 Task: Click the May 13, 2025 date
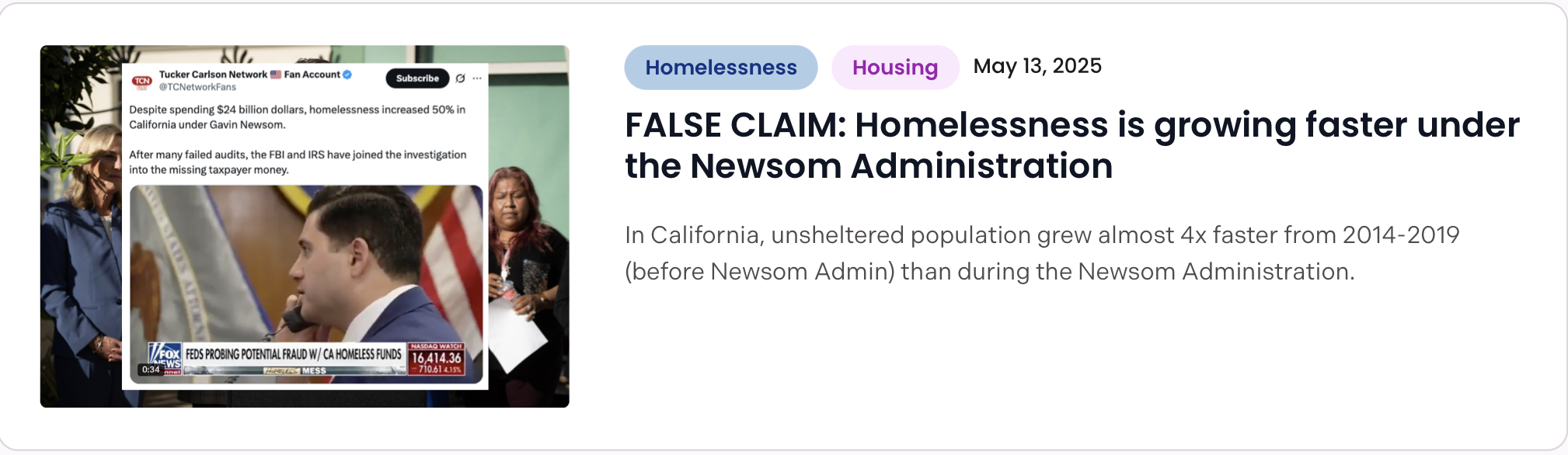click(1037, 66)
